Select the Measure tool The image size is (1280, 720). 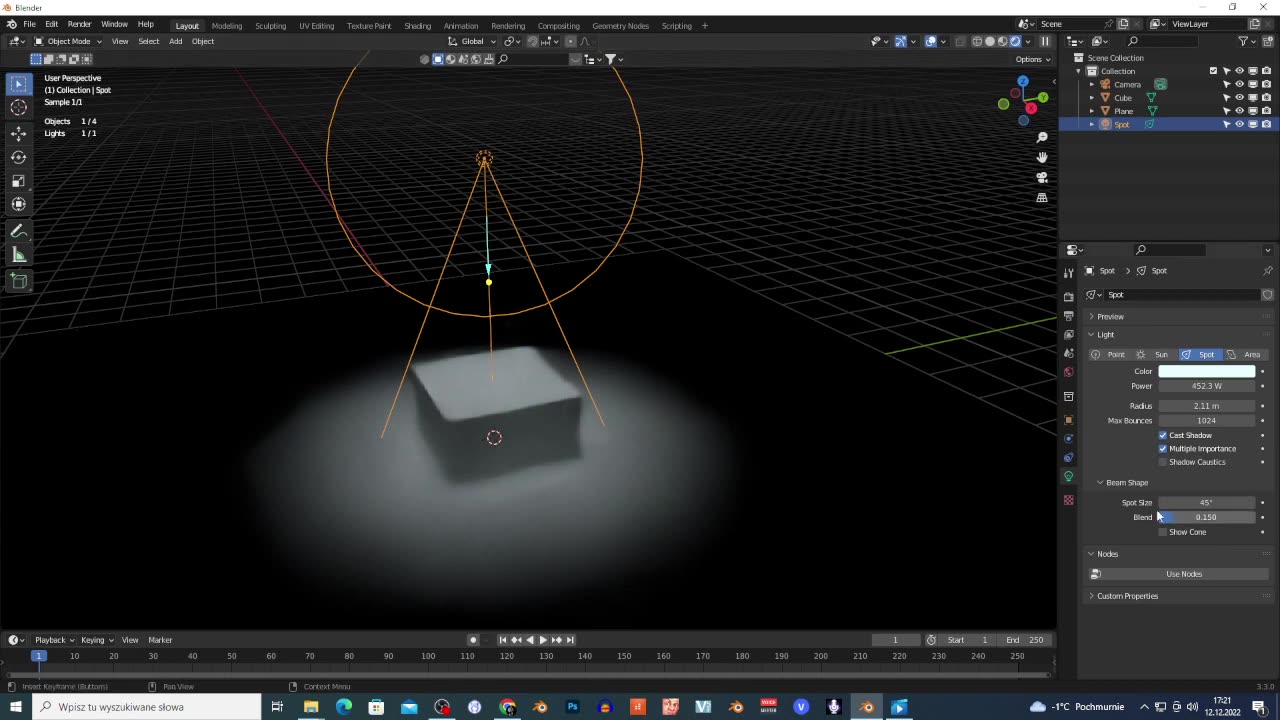pyautogui.click(x=18, y=255)
